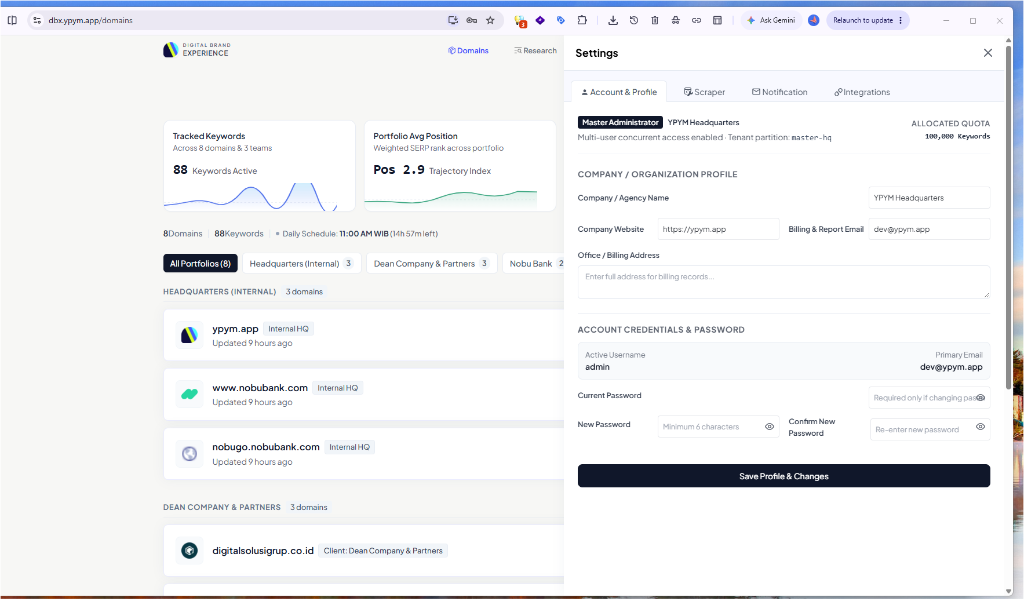Click Save Profile & Changes button
Screen dimensions: 1024x599
coord(784,476)
